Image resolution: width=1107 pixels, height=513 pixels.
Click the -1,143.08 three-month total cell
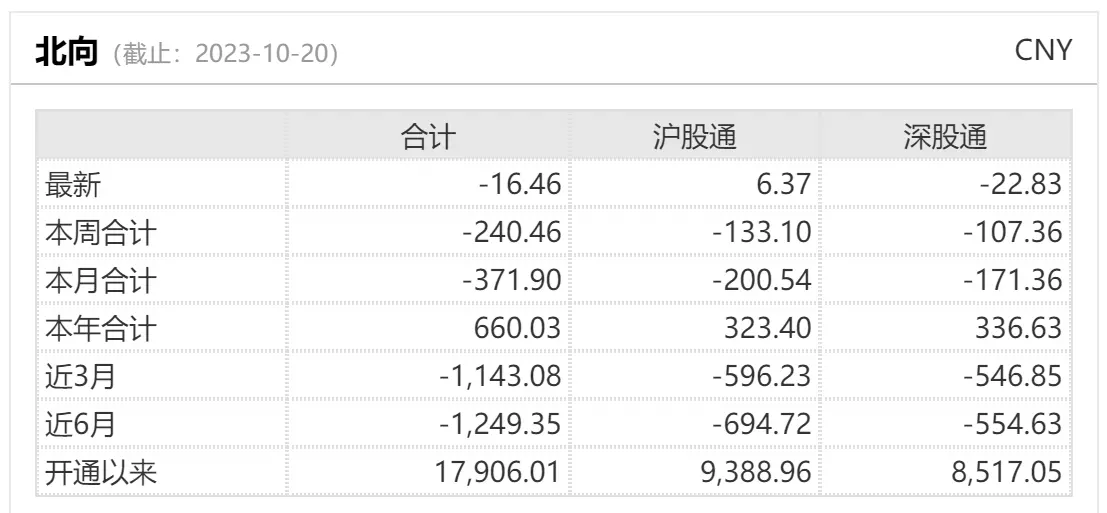pyautogui.click(x=500, y=376)
